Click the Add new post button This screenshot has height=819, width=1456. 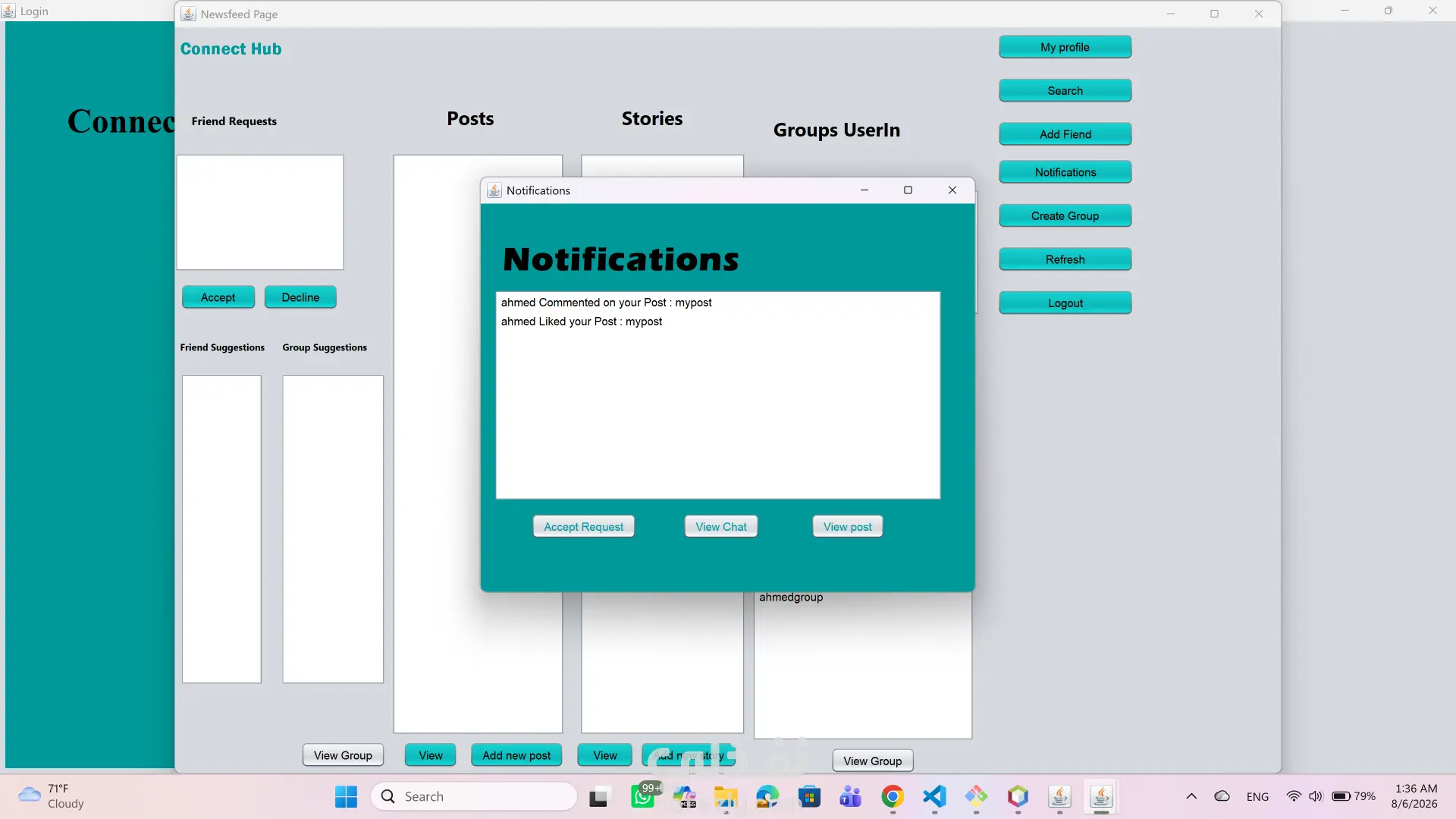tap(516, 755)
